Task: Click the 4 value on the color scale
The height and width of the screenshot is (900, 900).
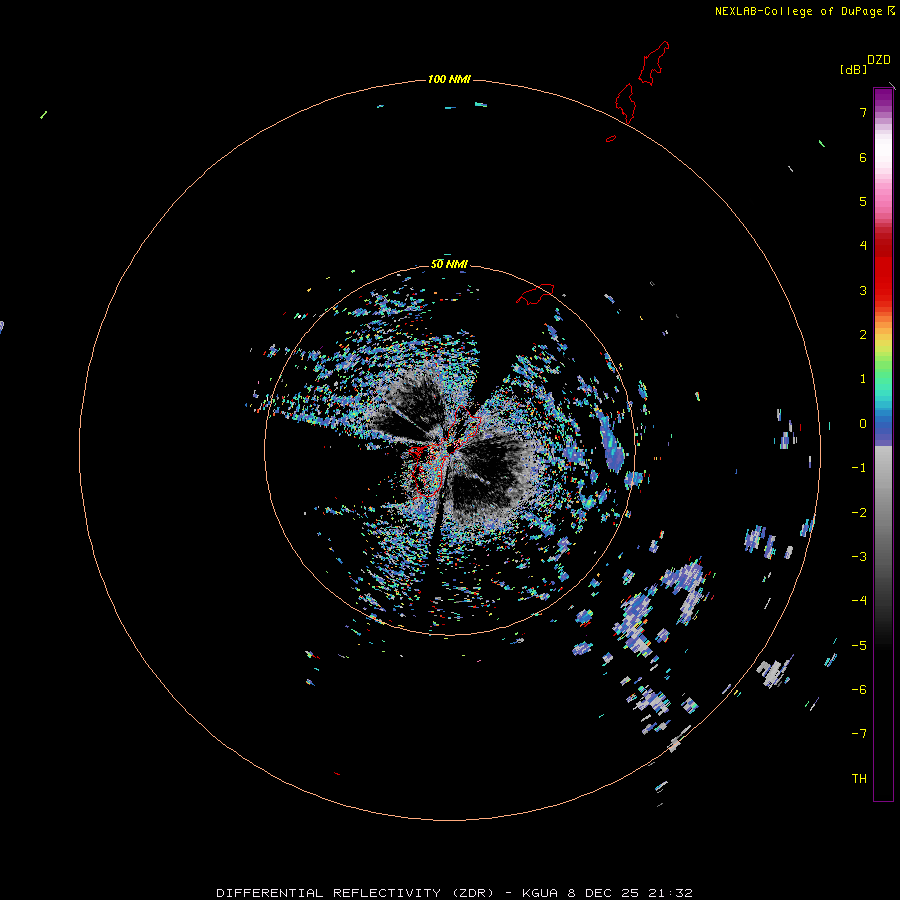Action: point(863,245)
